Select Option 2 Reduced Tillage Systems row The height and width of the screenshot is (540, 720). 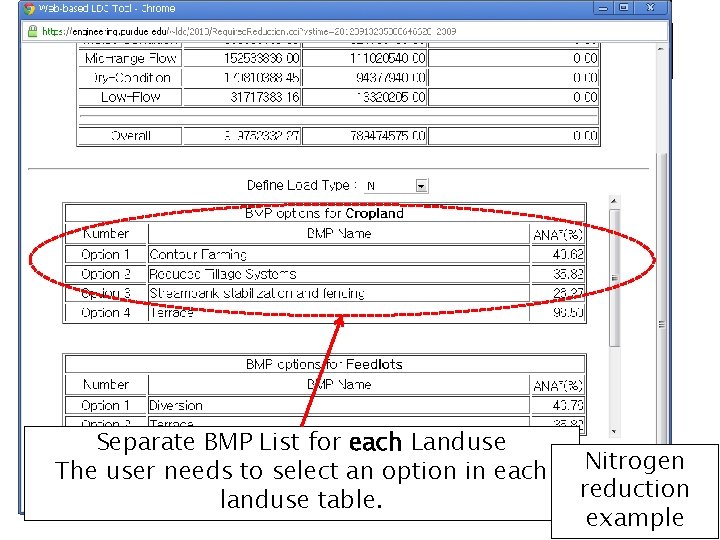pyautogui.click(x=325, y=274)
